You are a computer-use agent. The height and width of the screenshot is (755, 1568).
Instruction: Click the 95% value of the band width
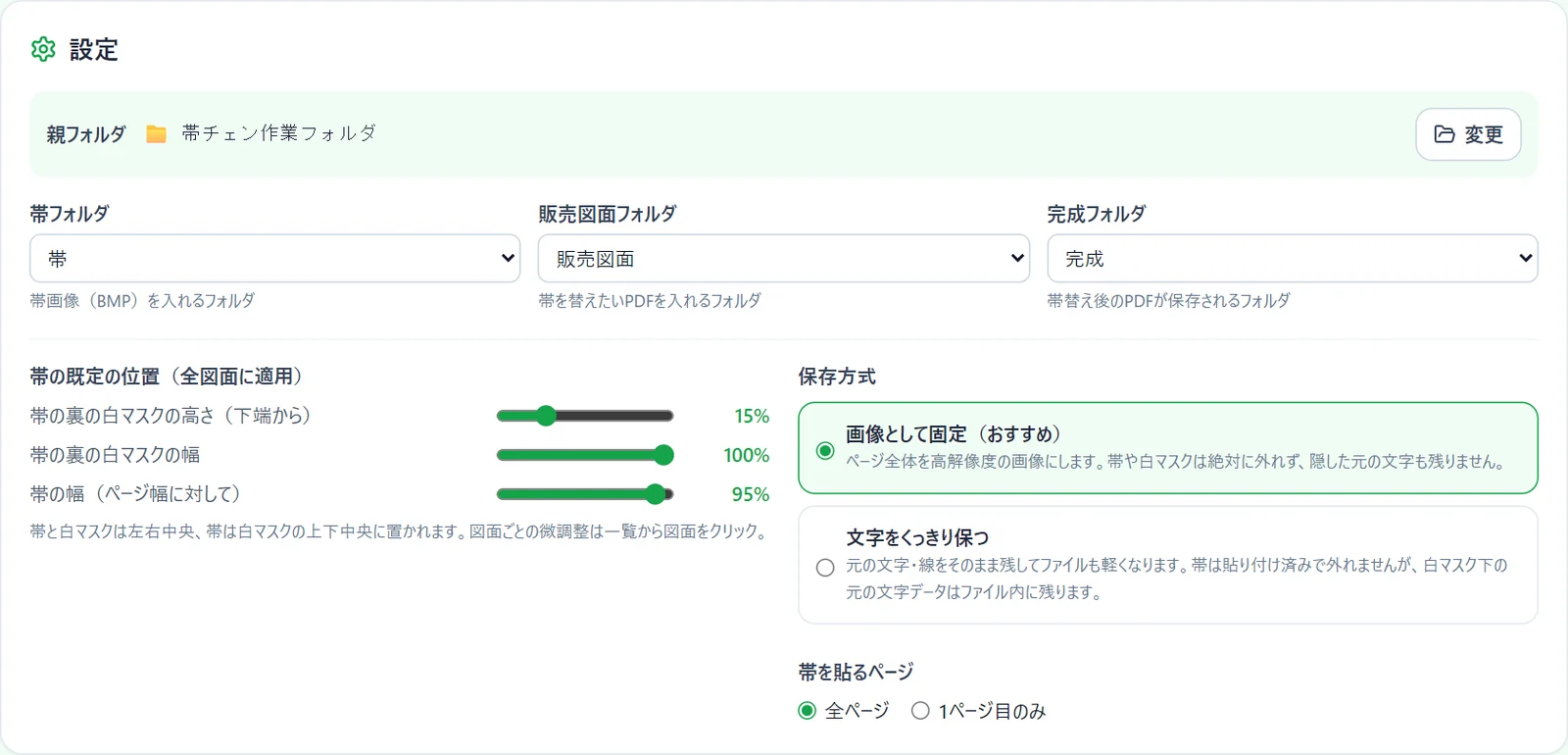click(751, 494)
